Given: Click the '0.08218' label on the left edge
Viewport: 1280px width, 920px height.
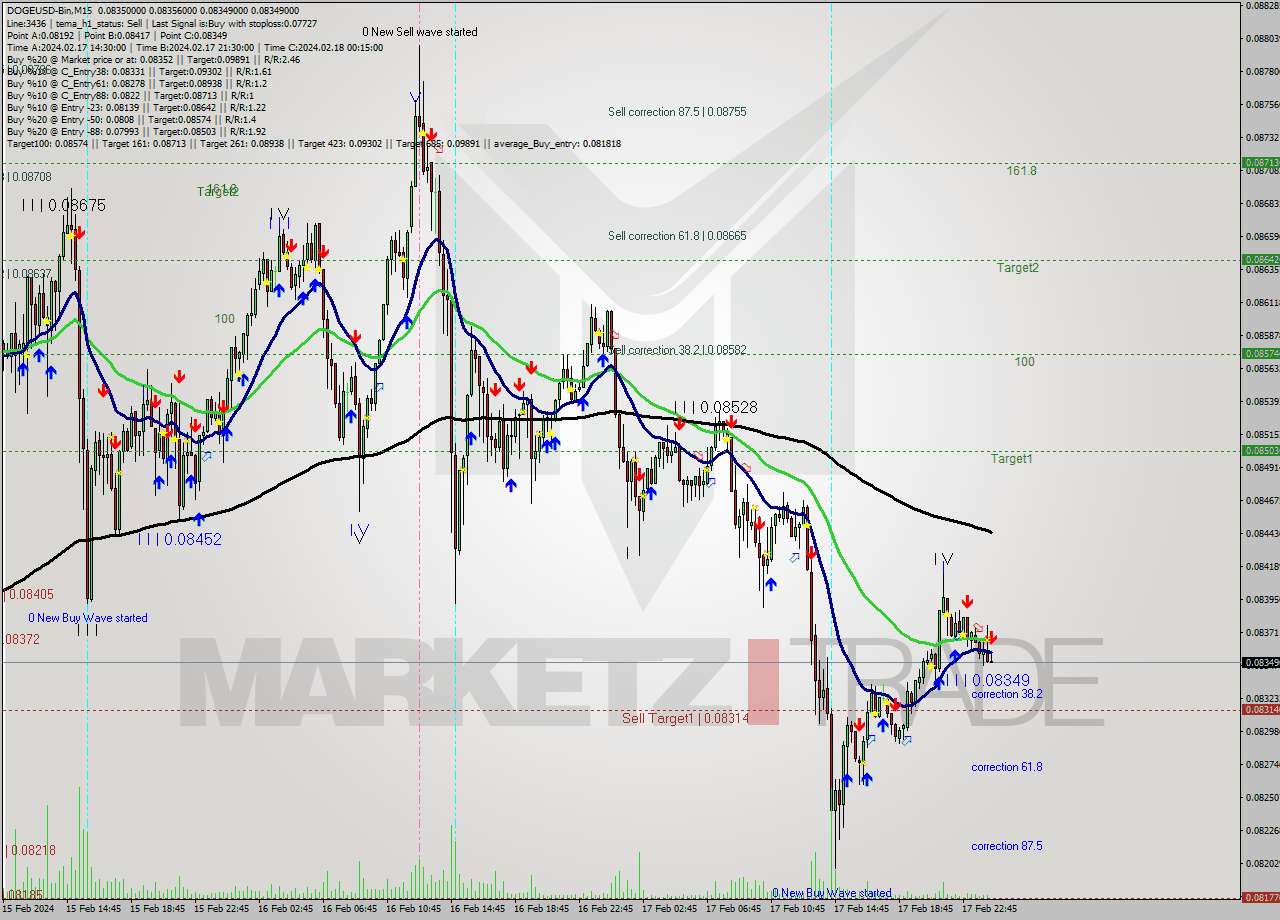Looking at the screenshot, I should (32, 850).
